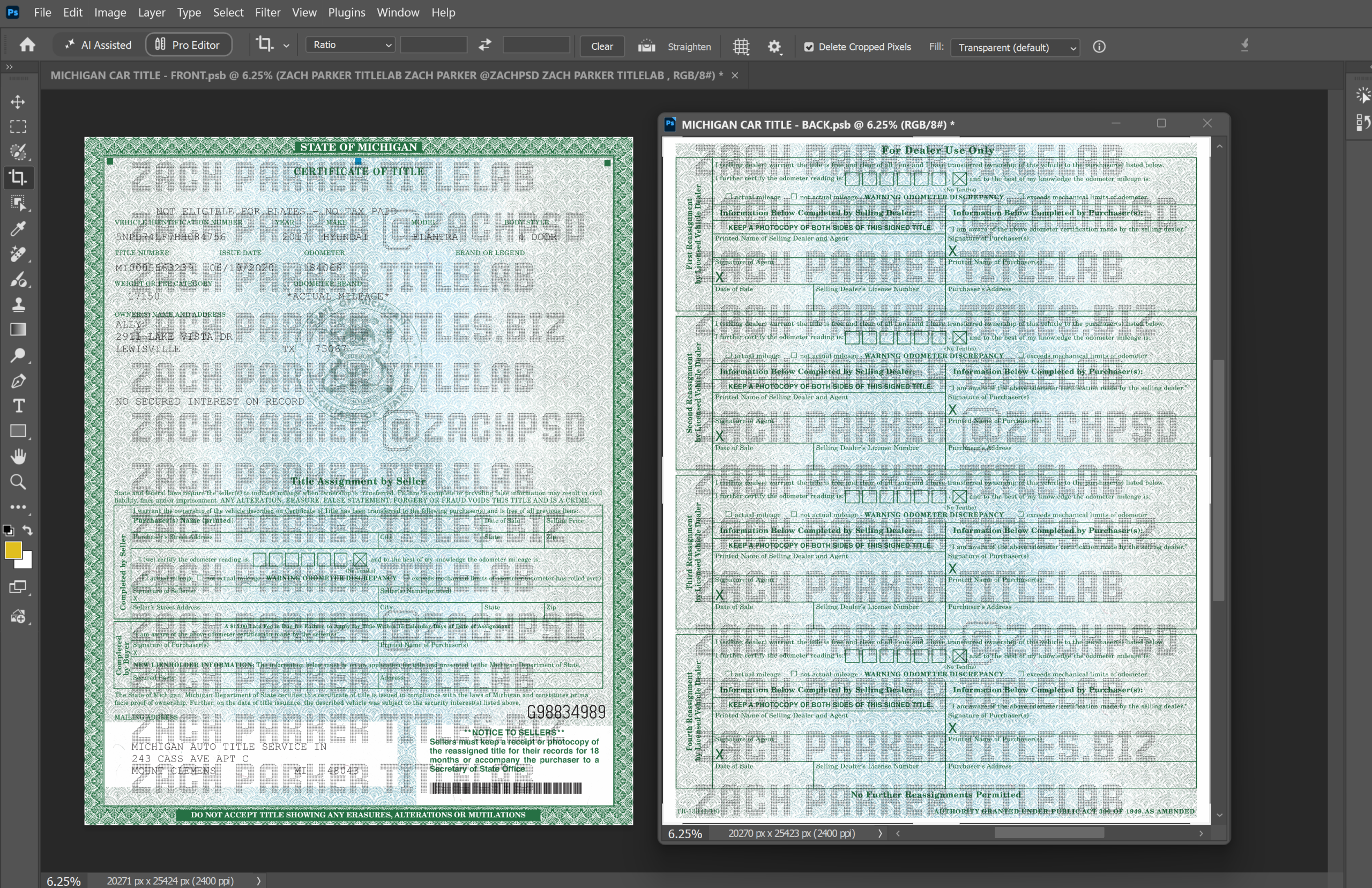
Task: Expand status bar info chevron in FRONT document
Action: tap(258, 880)
